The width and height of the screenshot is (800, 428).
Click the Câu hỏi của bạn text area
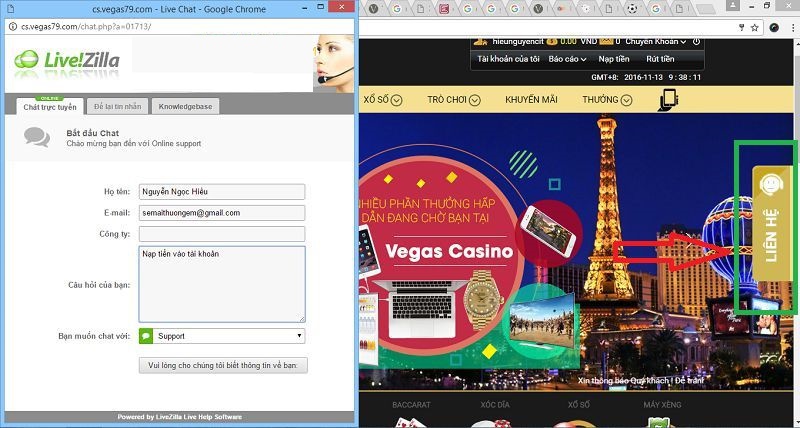coord(221,284)
